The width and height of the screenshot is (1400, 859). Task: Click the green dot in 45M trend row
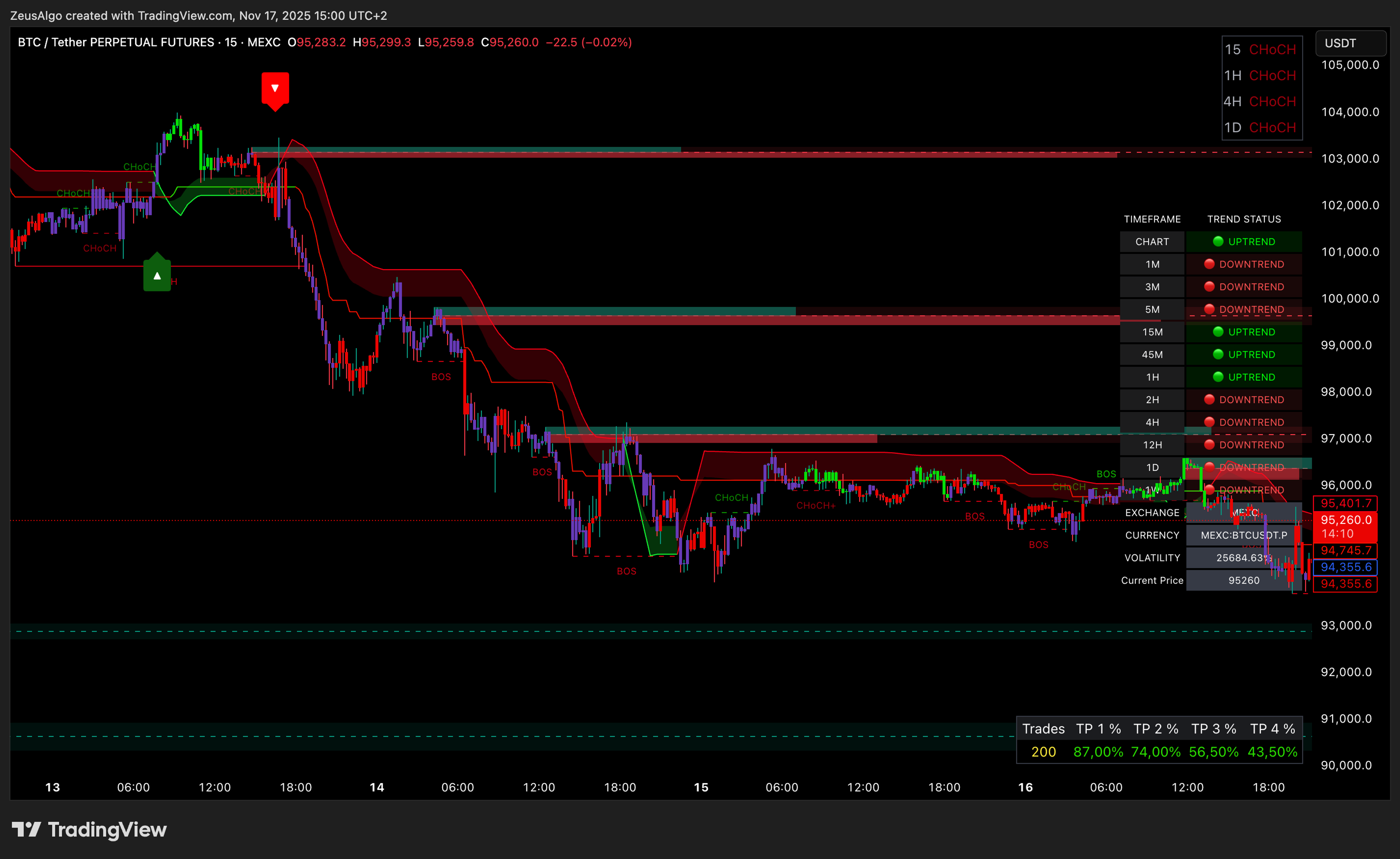click(1217, 354)
